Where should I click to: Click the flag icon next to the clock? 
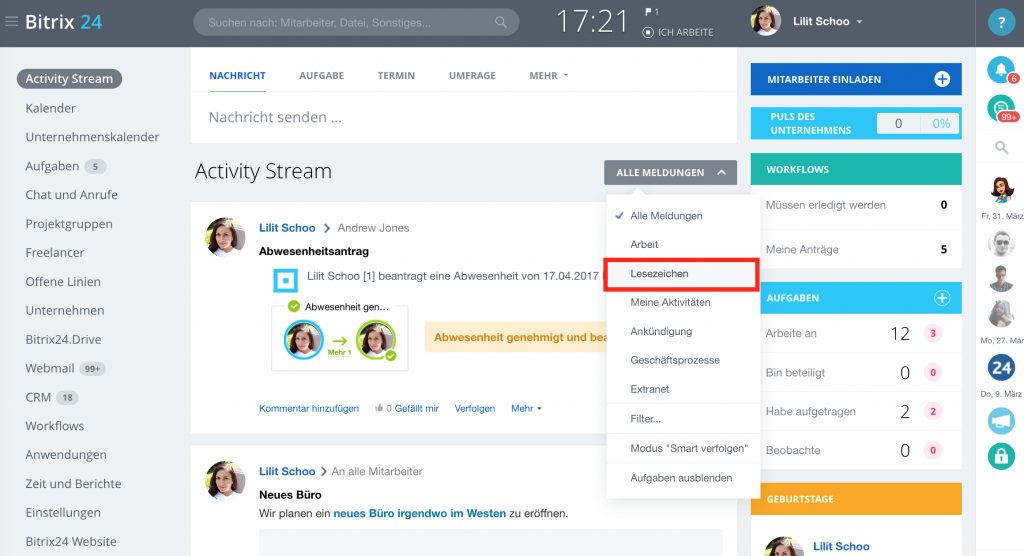648,12
